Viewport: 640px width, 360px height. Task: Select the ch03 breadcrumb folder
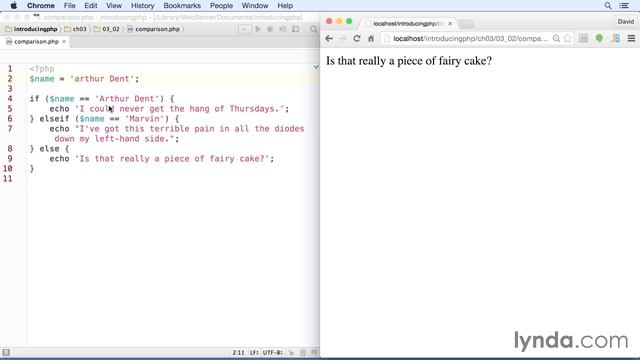76,29
